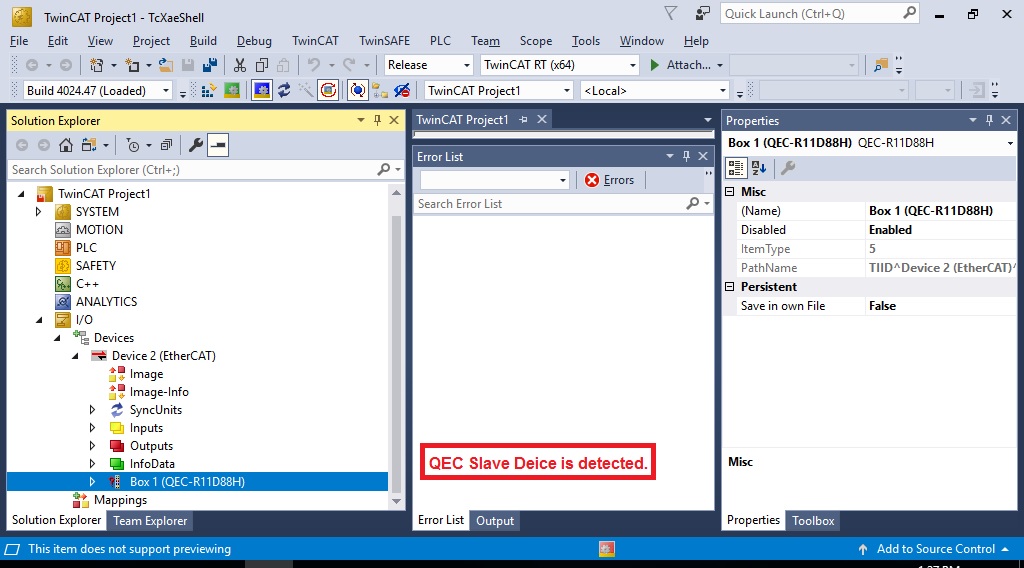Open the TwinSAFE menu
1024x568 pixels.
coord(385,40)
